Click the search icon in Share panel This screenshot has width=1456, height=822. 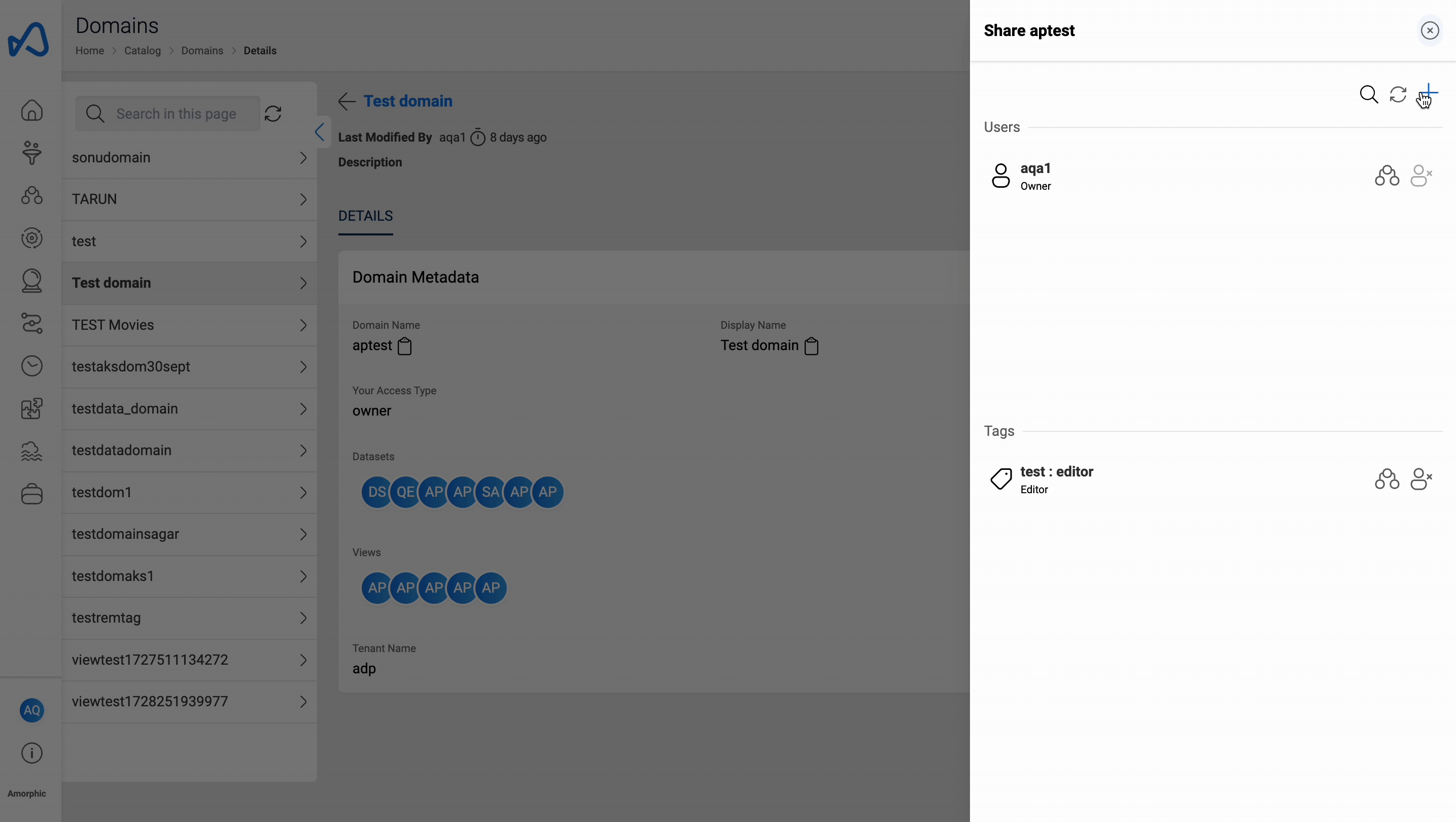point(1368,94)
